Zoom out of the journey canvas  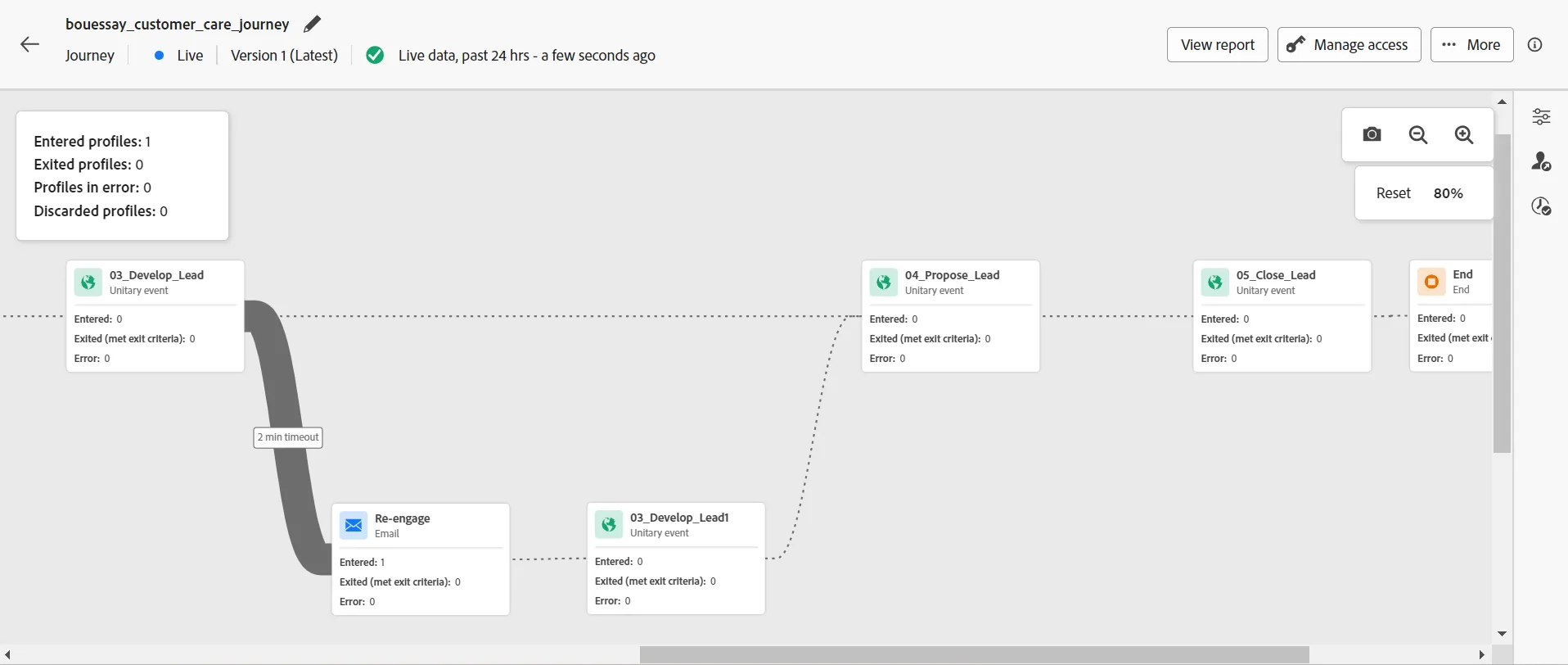1418,134
